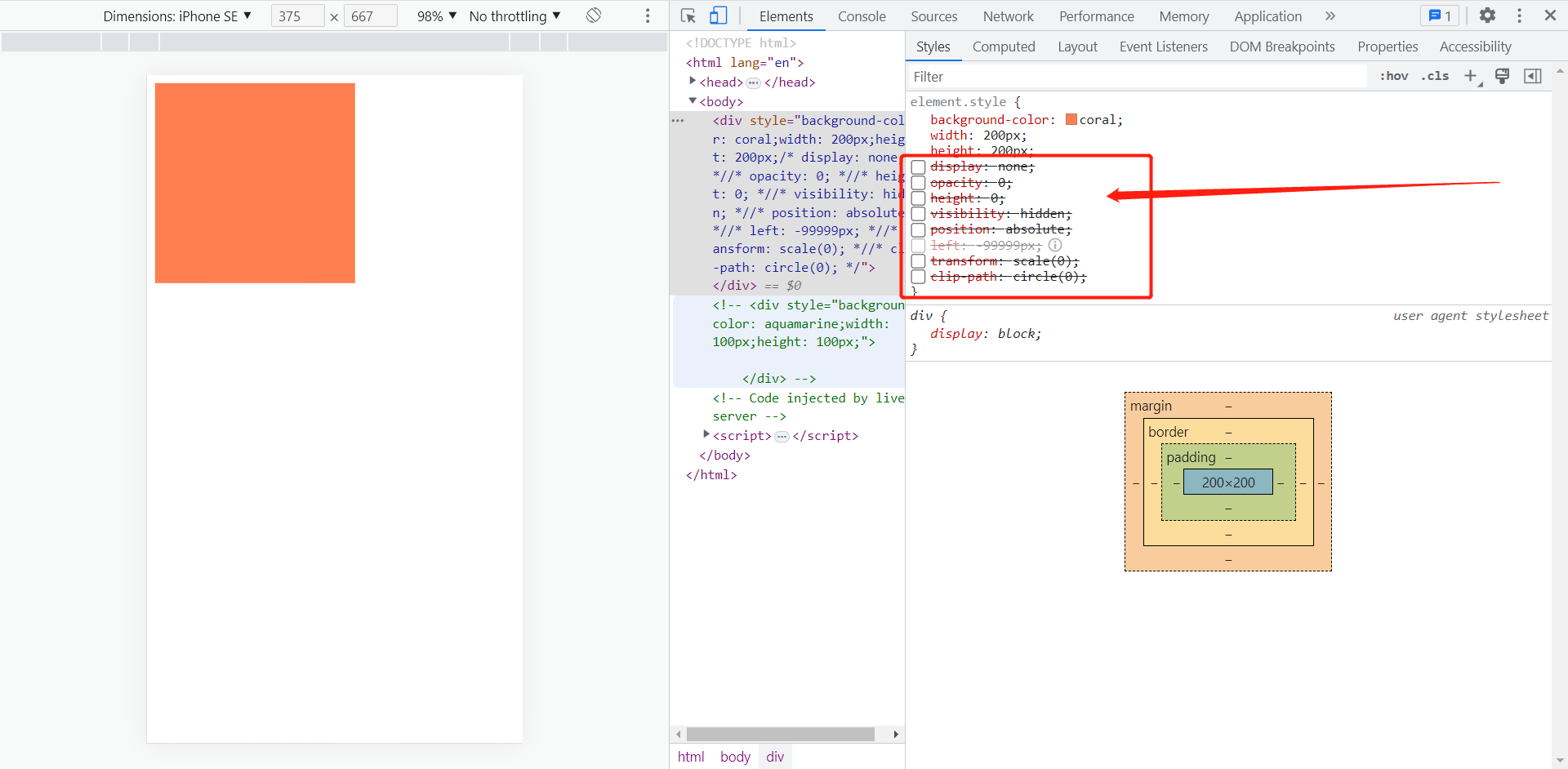The height and width of the screenshot is (769, 1568).
Task: Switch to the Computed styles tab
Action: click(1004, 47)
